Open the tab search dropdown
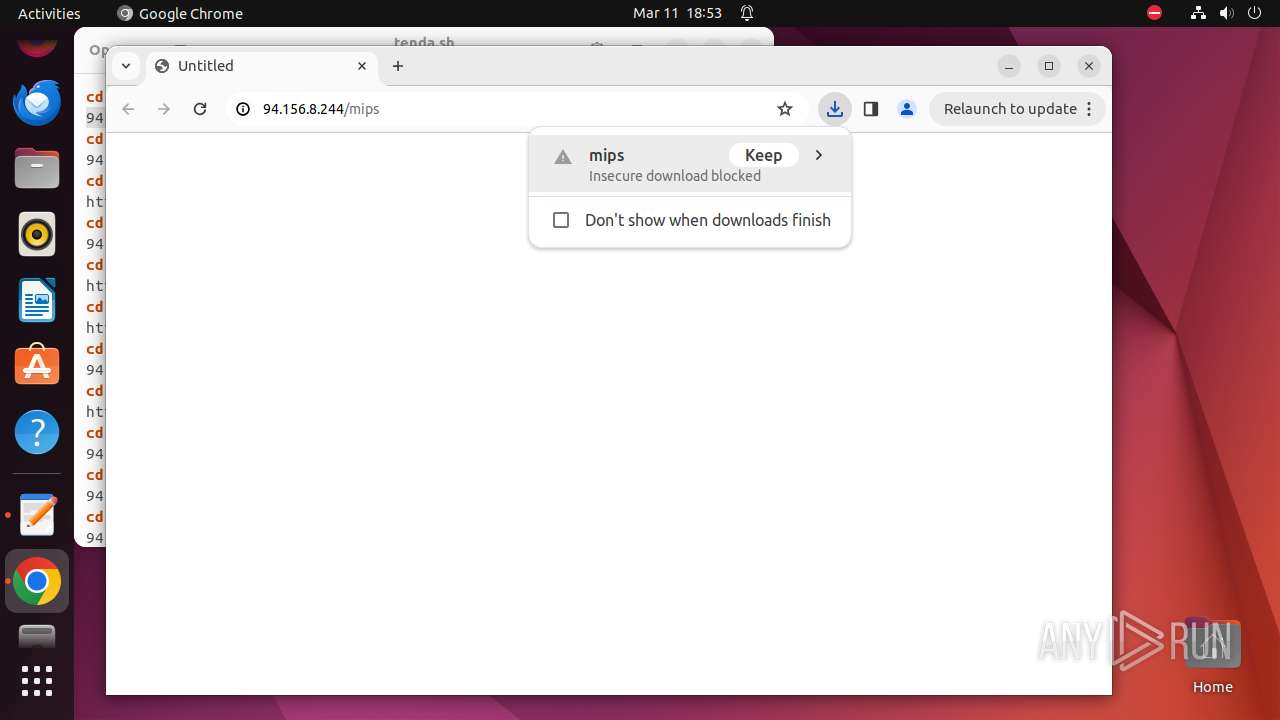Screen dimensions: 1280x720 coord(125,66)
